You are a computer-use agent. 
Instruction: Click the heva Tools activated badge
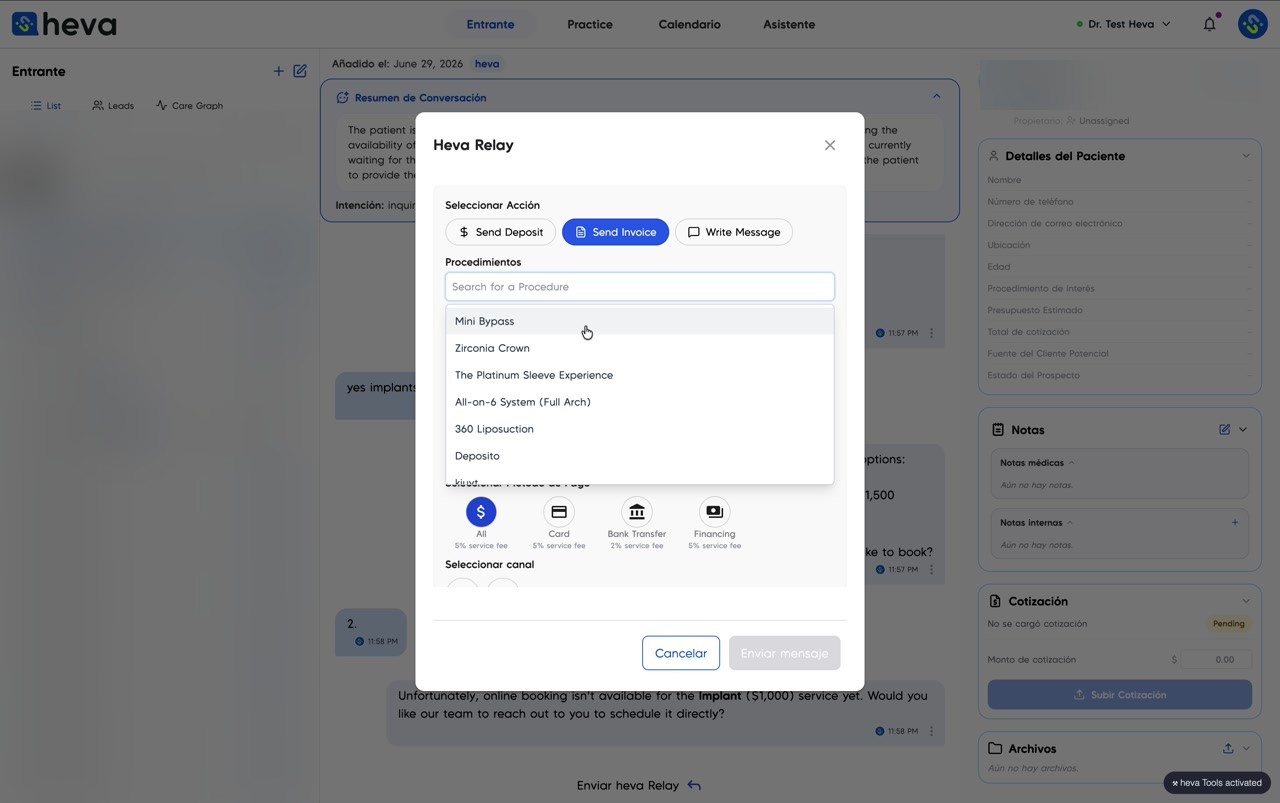pyautogui.click(x=1218, y=783)
